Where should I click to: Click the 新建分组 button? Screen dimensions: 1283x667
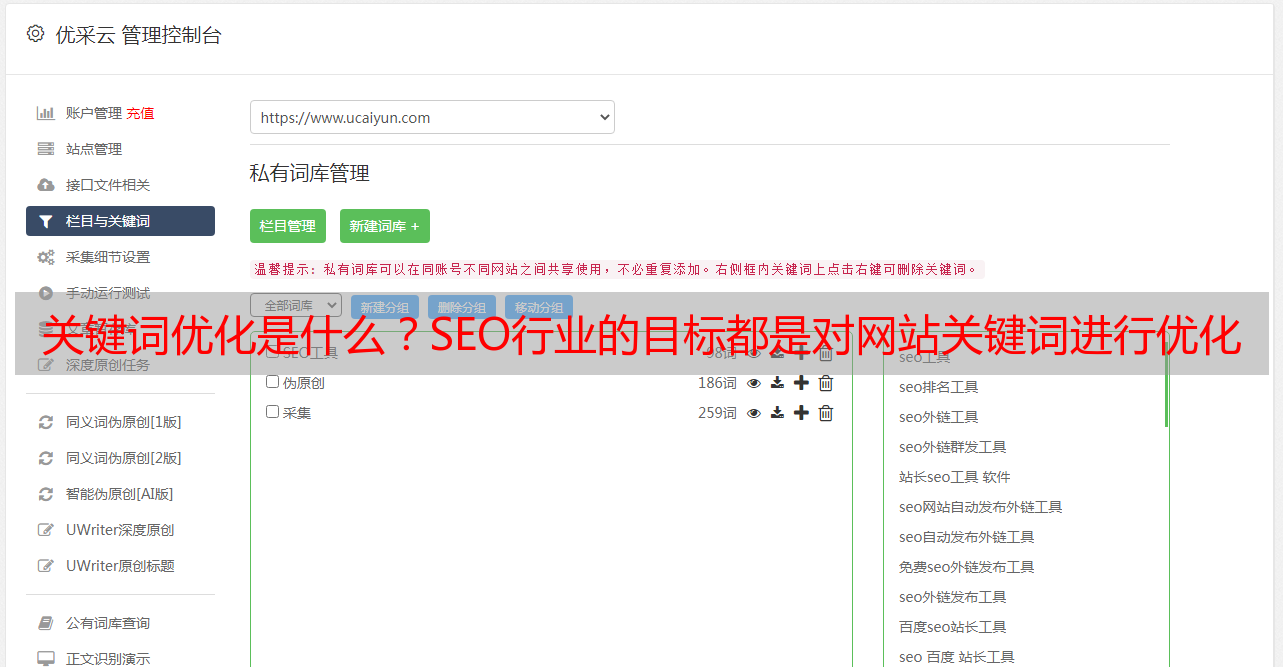pos(385,308)
